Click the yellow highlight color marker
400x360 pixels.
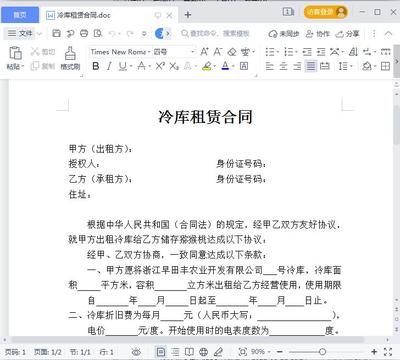click(x=207, y=66)
